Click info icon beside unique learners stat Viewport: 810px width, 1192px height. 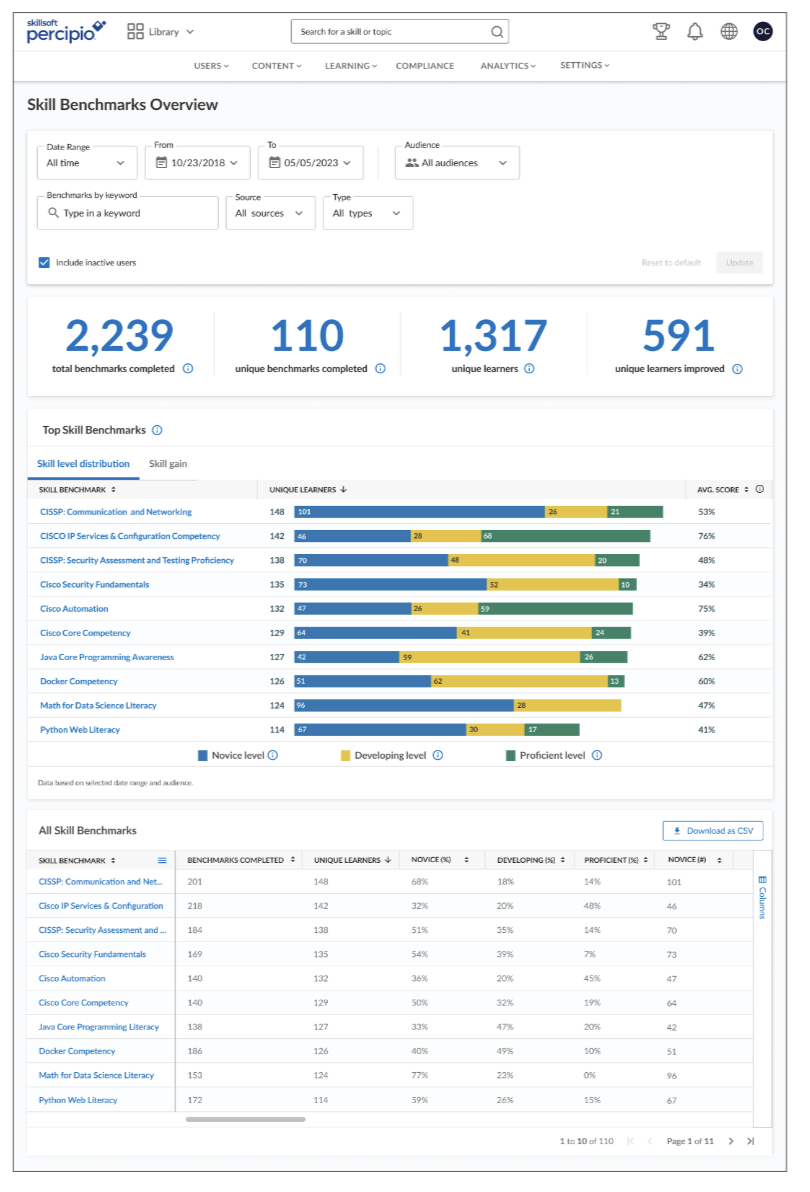tap(530, 369)
